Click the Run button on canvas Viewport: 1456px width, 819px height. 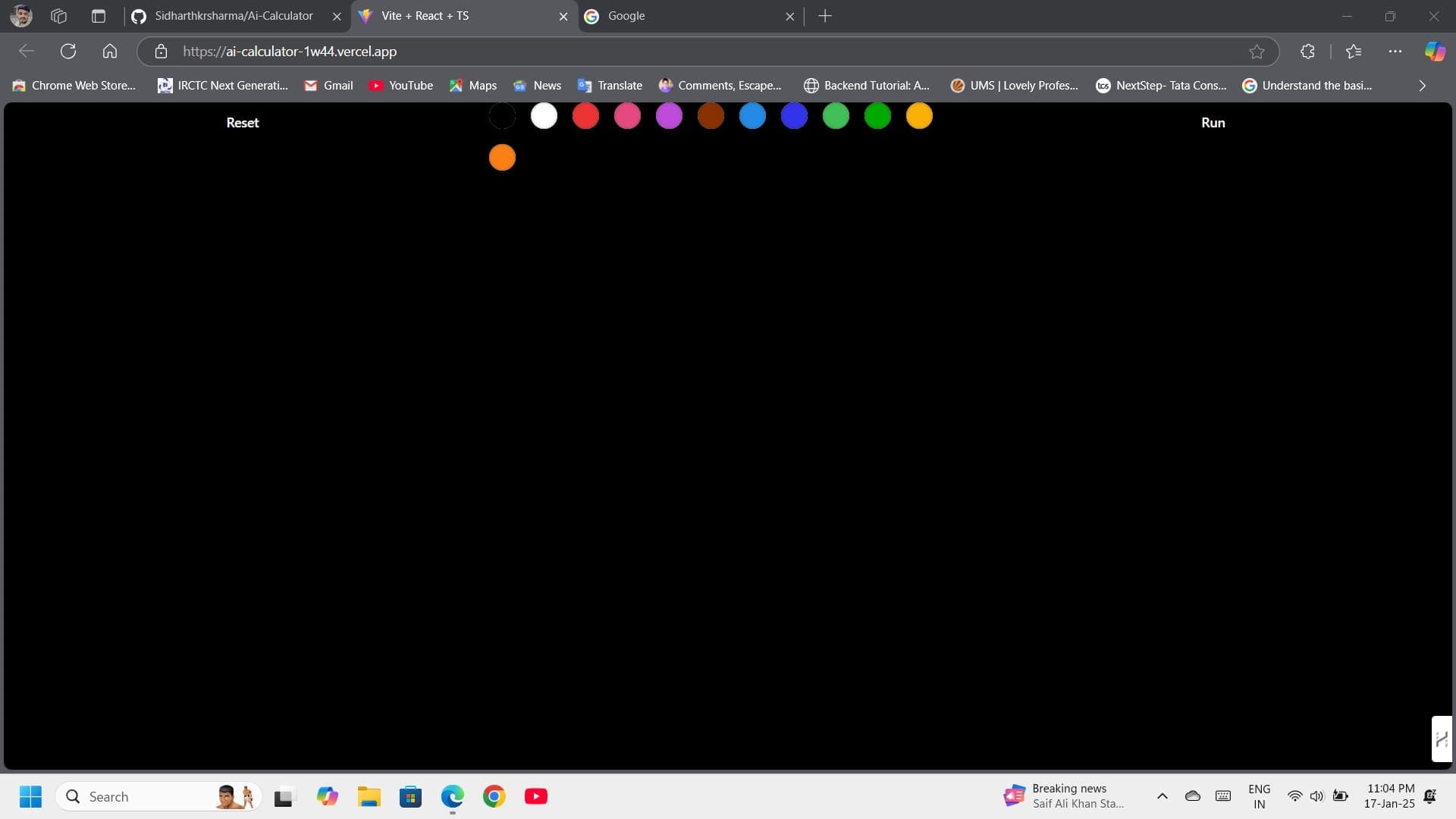pos(1213,123)
